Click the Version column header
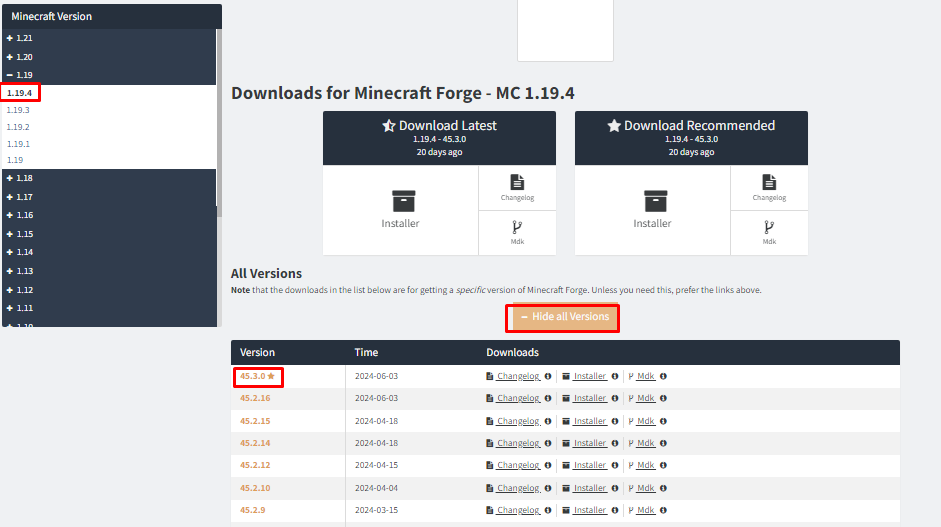The width and height of the screenshot is (941, 527). click(257, 353)
